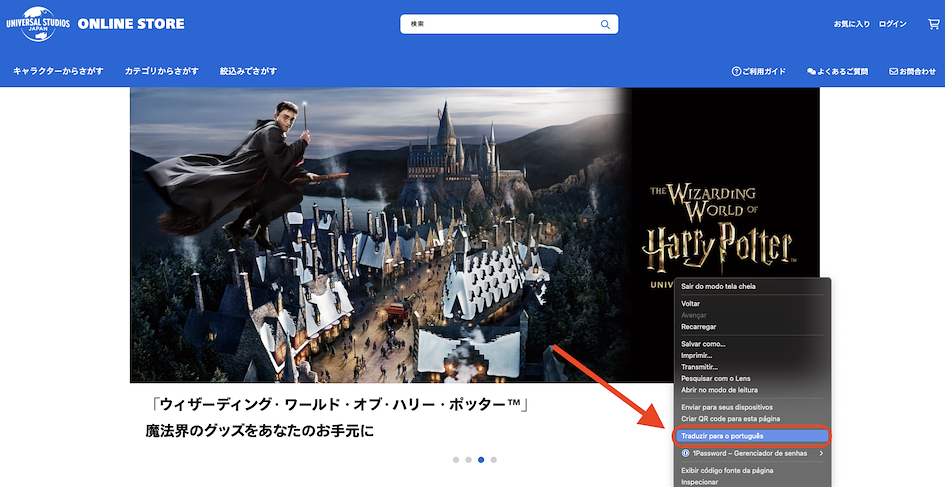945x487 pixels.
Task: Select the fourth carousel dot
Action: click(x=494, y=460)
